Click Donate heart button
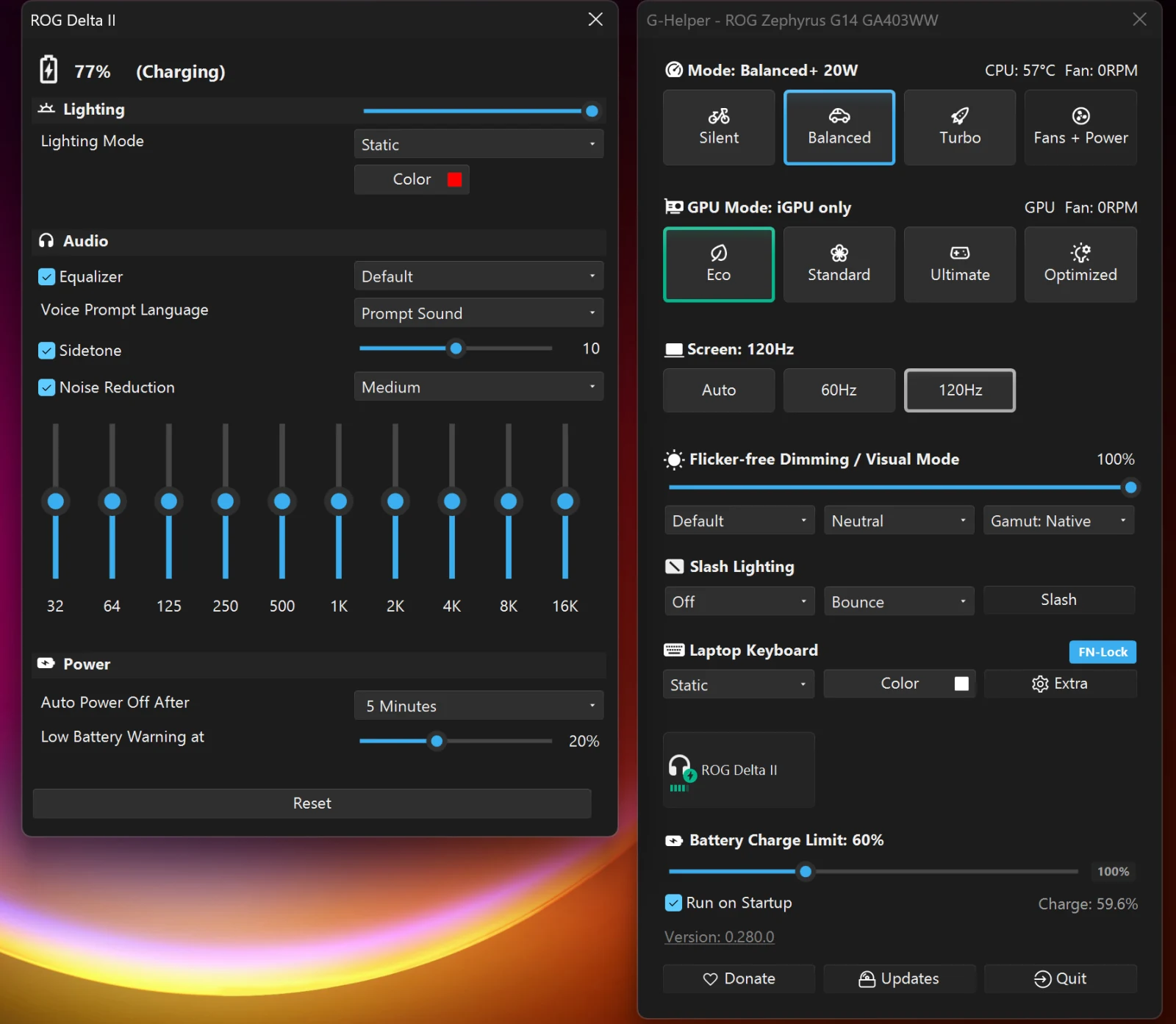 [x=739, y=978]
